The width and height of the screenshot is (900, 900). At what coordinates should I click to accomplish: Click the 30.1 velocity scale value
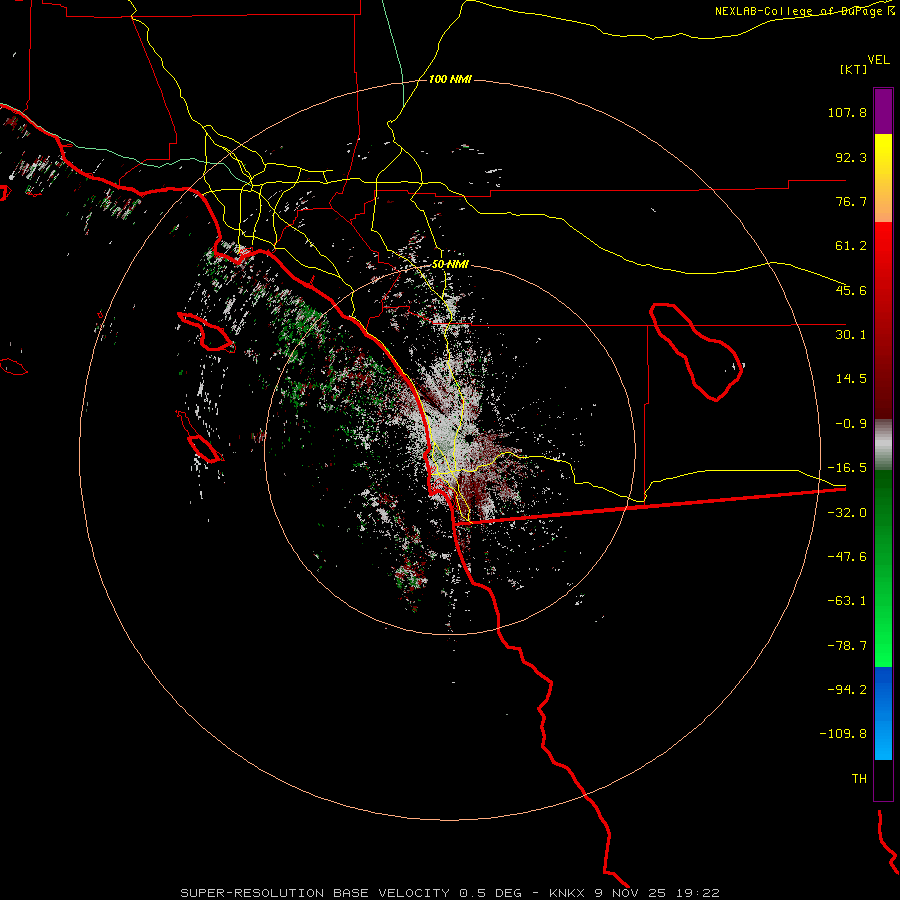(851, 335)
